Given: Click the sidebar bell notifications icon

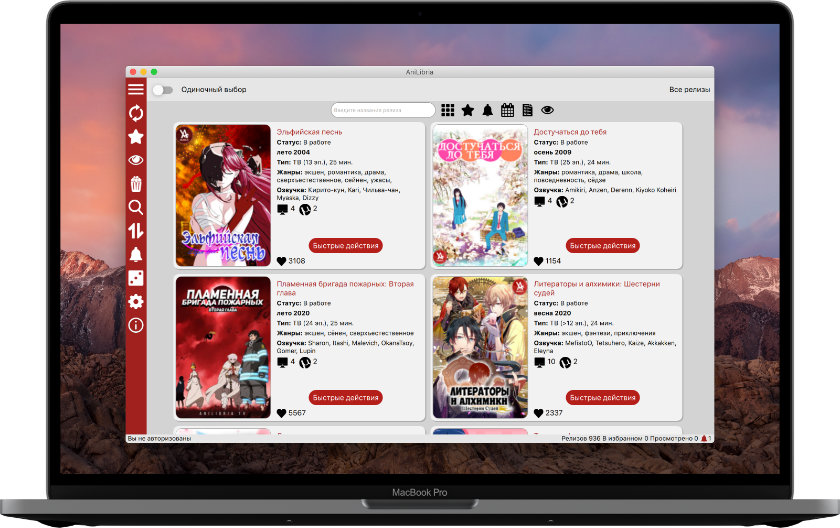Looking at the screenshot, I should point(136,254).
